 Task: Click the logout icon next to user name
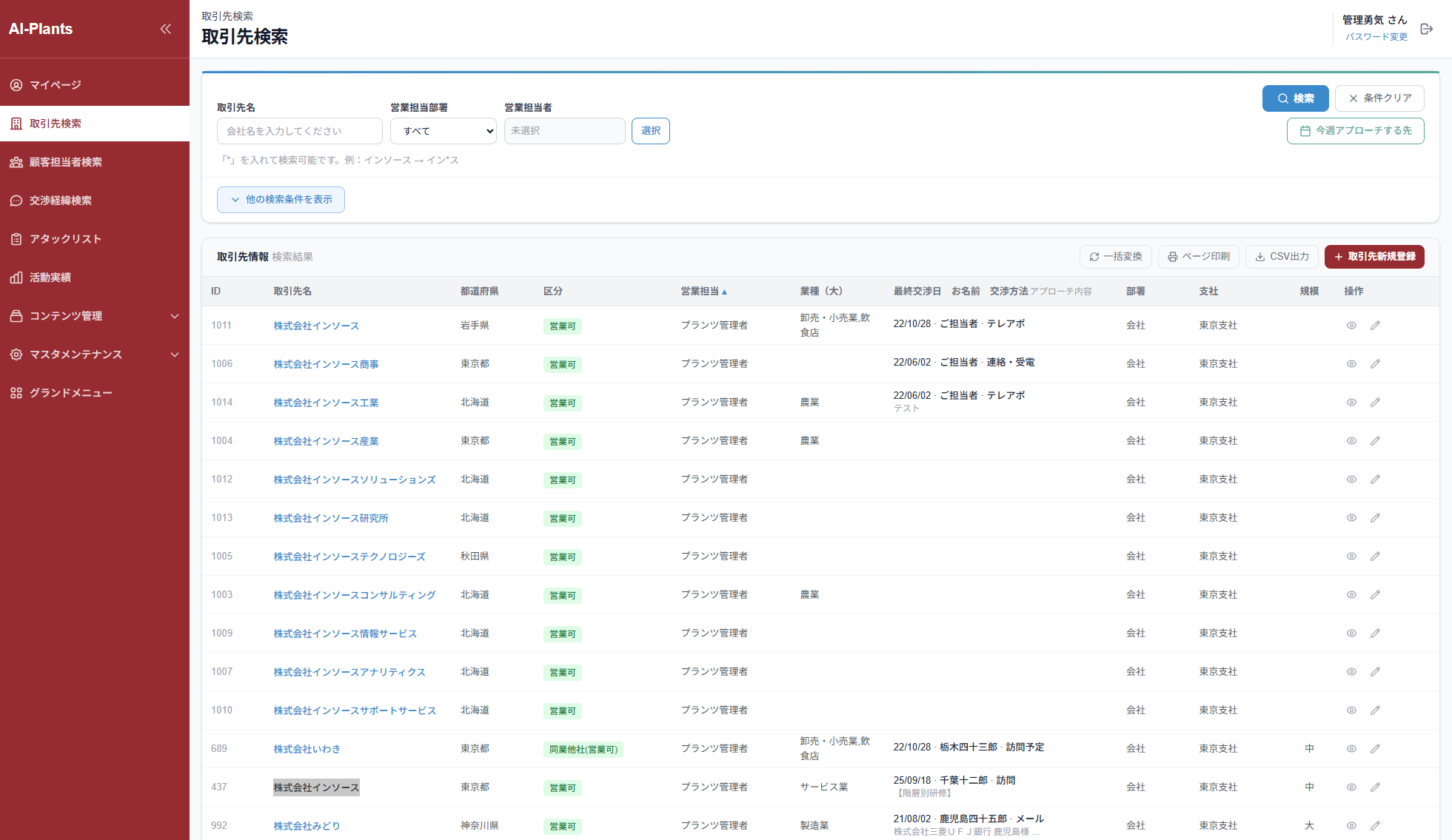[1426, 29]
